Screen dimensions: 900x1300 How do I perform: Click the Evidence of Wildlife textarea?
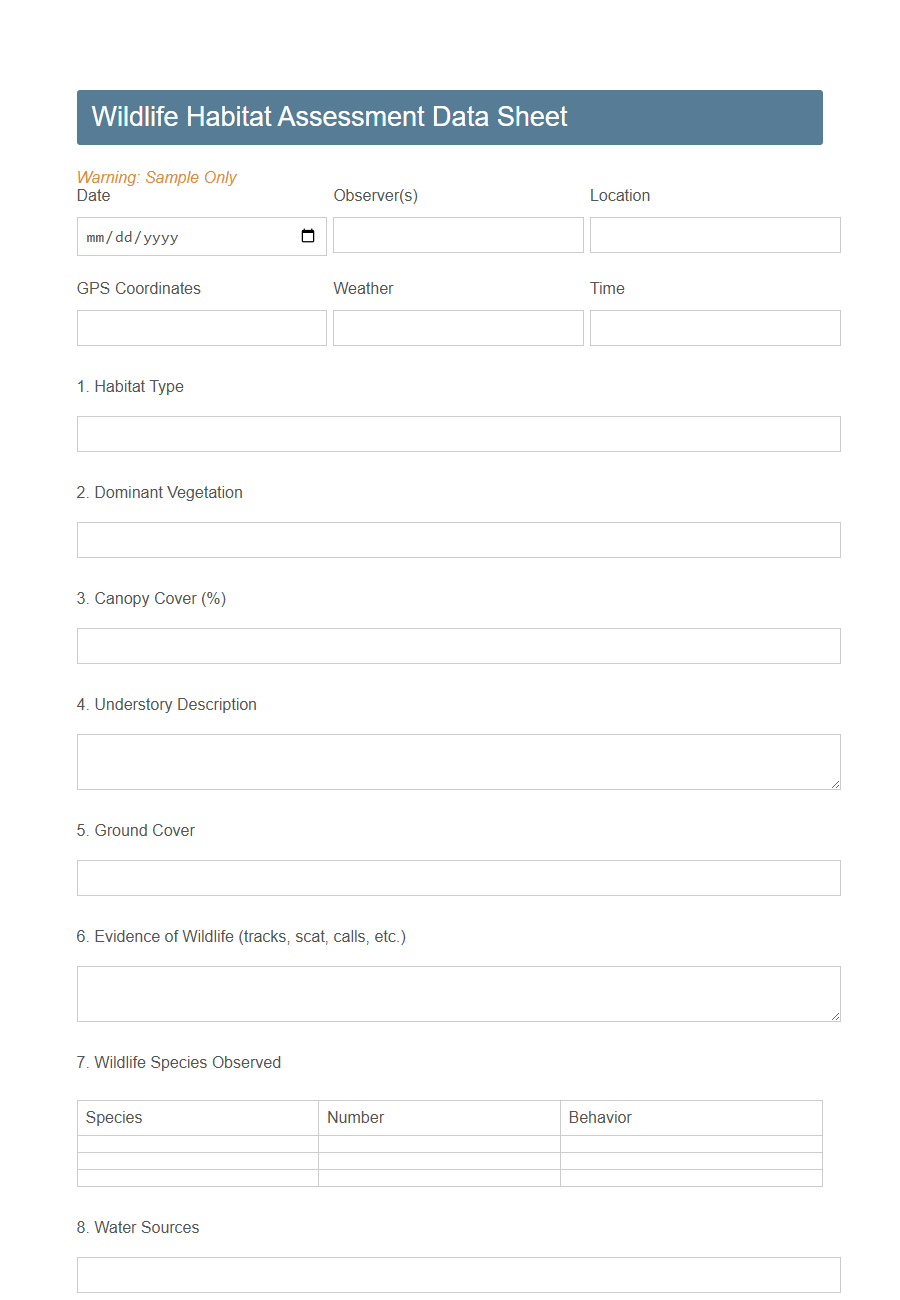tap(458, 993)
